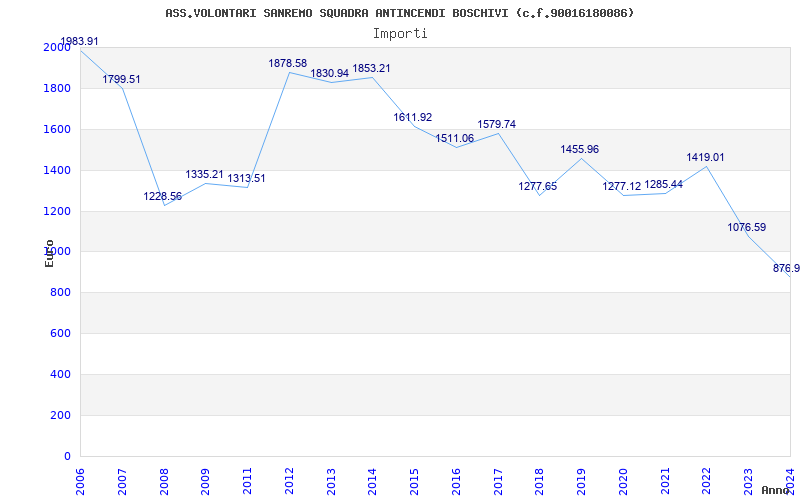This screenshot has width=800, height=500.
Task: Click the 2009 x-axis year label
Action: (205, 480)
